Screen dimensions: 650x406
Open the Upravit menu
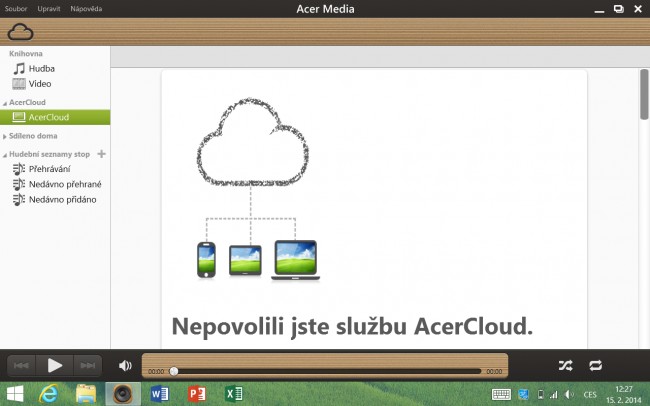pyautogui.click(x=49, y=8)
